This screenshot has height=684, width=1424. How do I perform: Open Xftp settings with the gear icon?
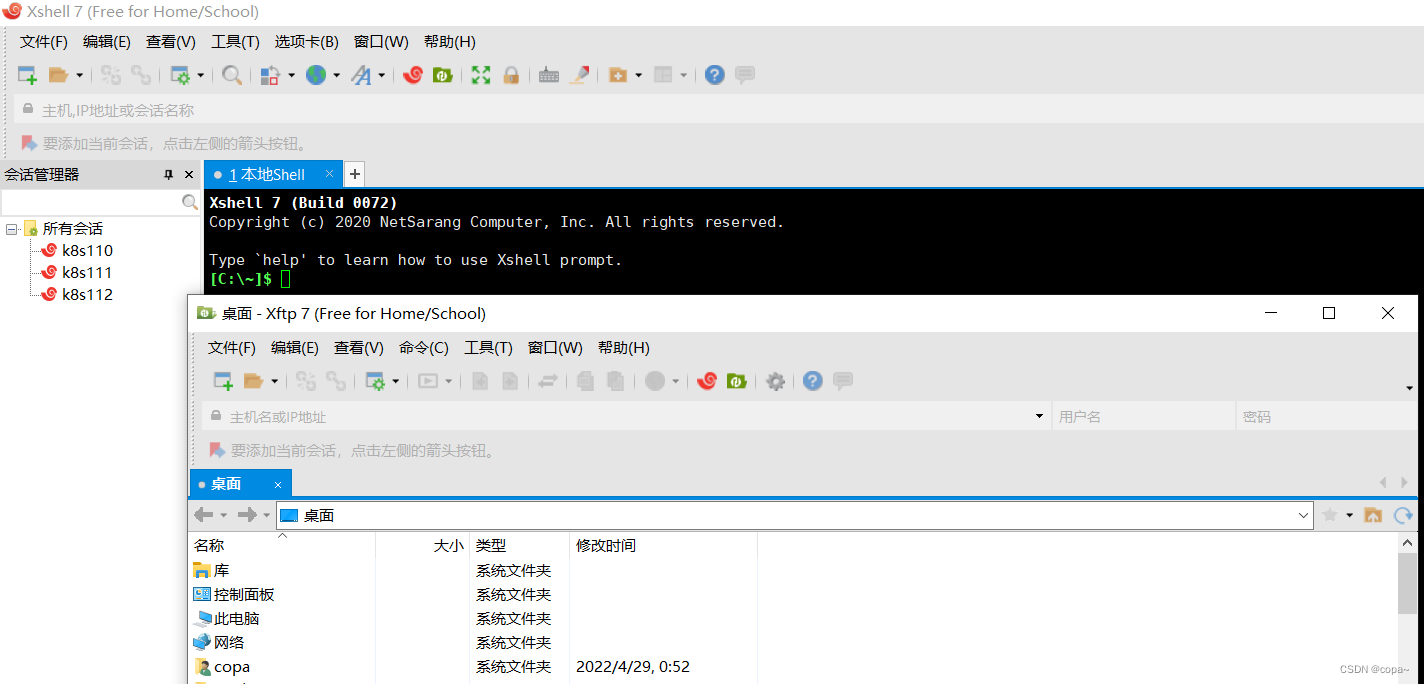[x=775, y=381]
